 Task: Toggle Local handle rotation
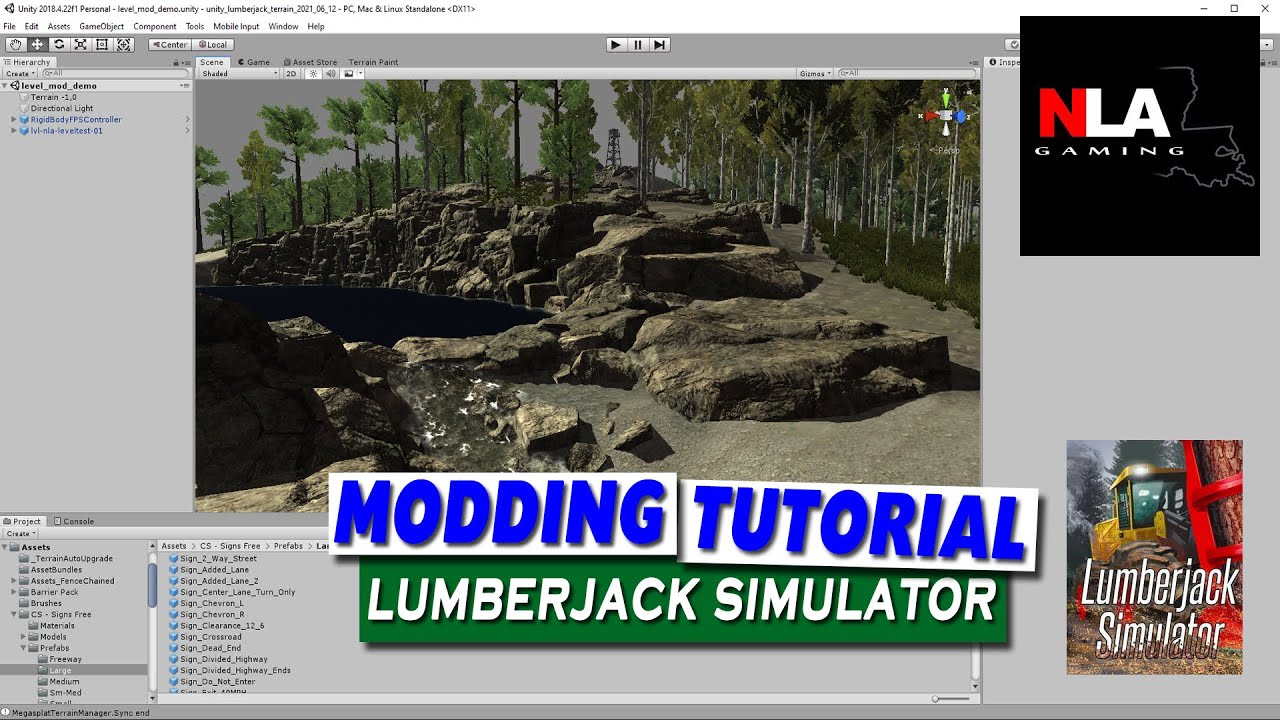pos(212,44)
